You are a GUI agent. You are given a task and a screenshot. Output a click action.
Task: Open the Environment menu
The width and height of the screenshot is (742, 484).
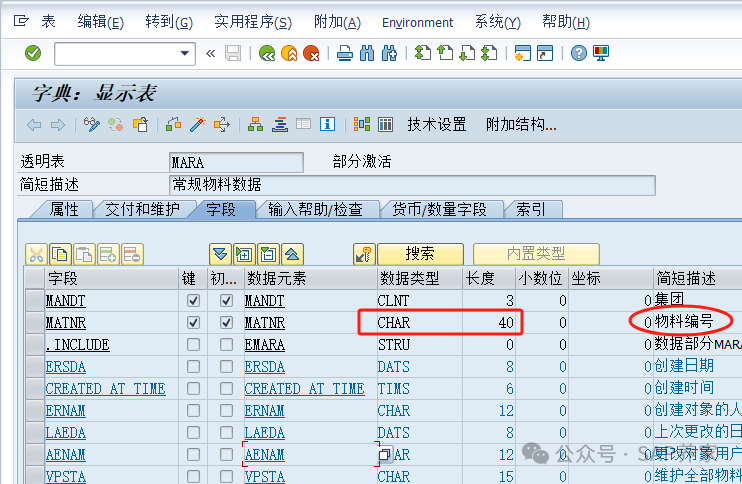point(417,22)
